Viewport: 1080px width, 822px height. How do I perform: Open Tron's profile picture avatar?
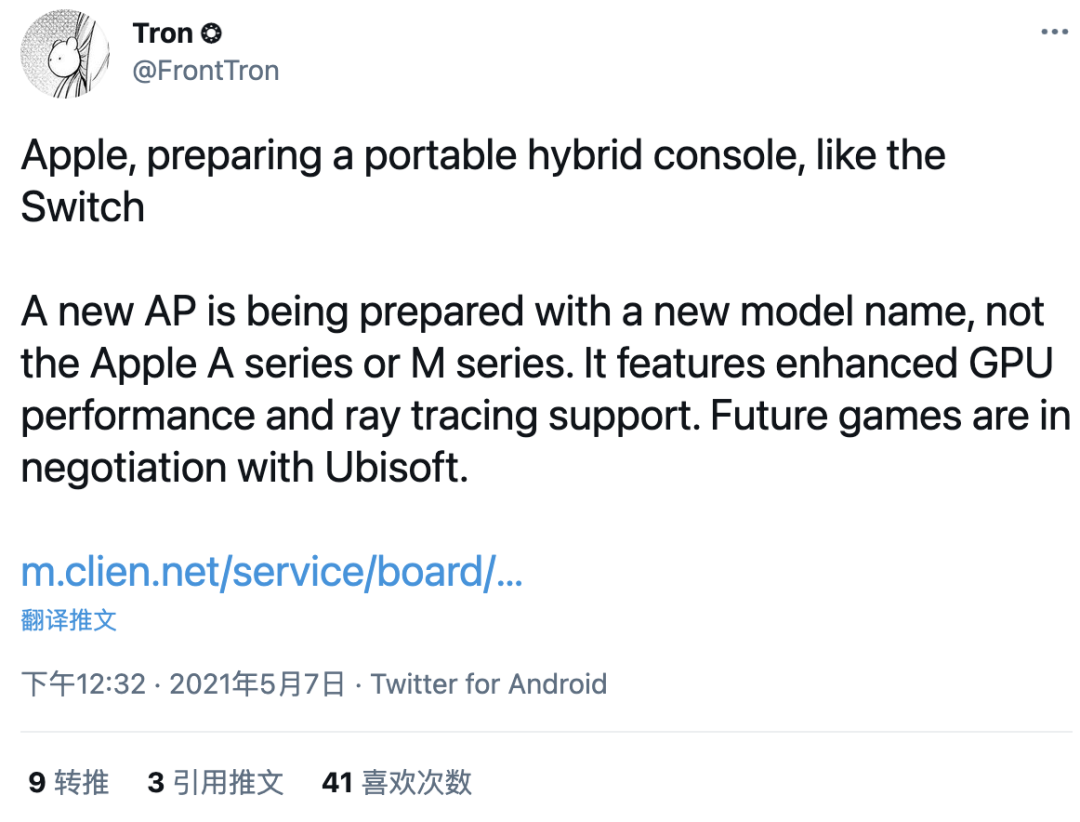tap(65, 54)
